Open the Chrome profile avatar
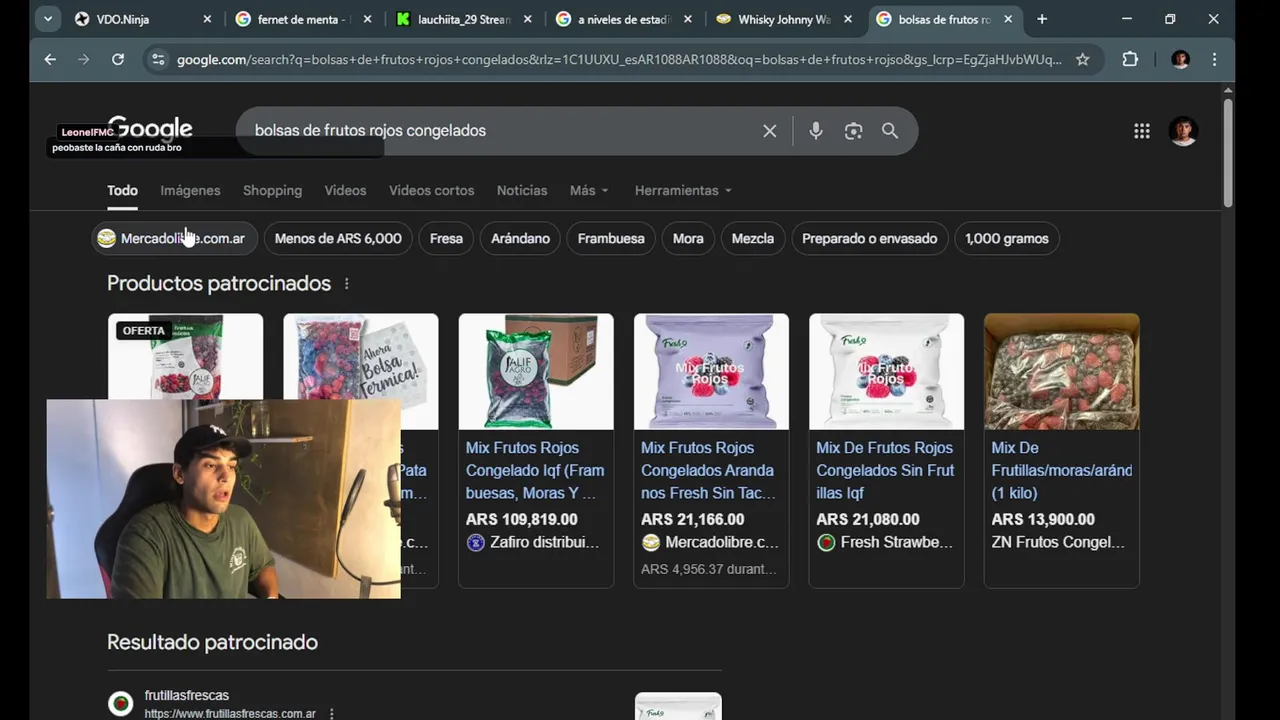Viewport: 1280px width, 720px height. pos(1180,59)
